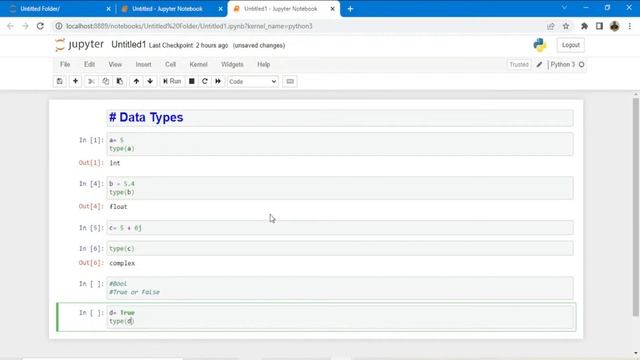Click the Trusted notebook button
The image size is (640, 360).
click(519, 64)
